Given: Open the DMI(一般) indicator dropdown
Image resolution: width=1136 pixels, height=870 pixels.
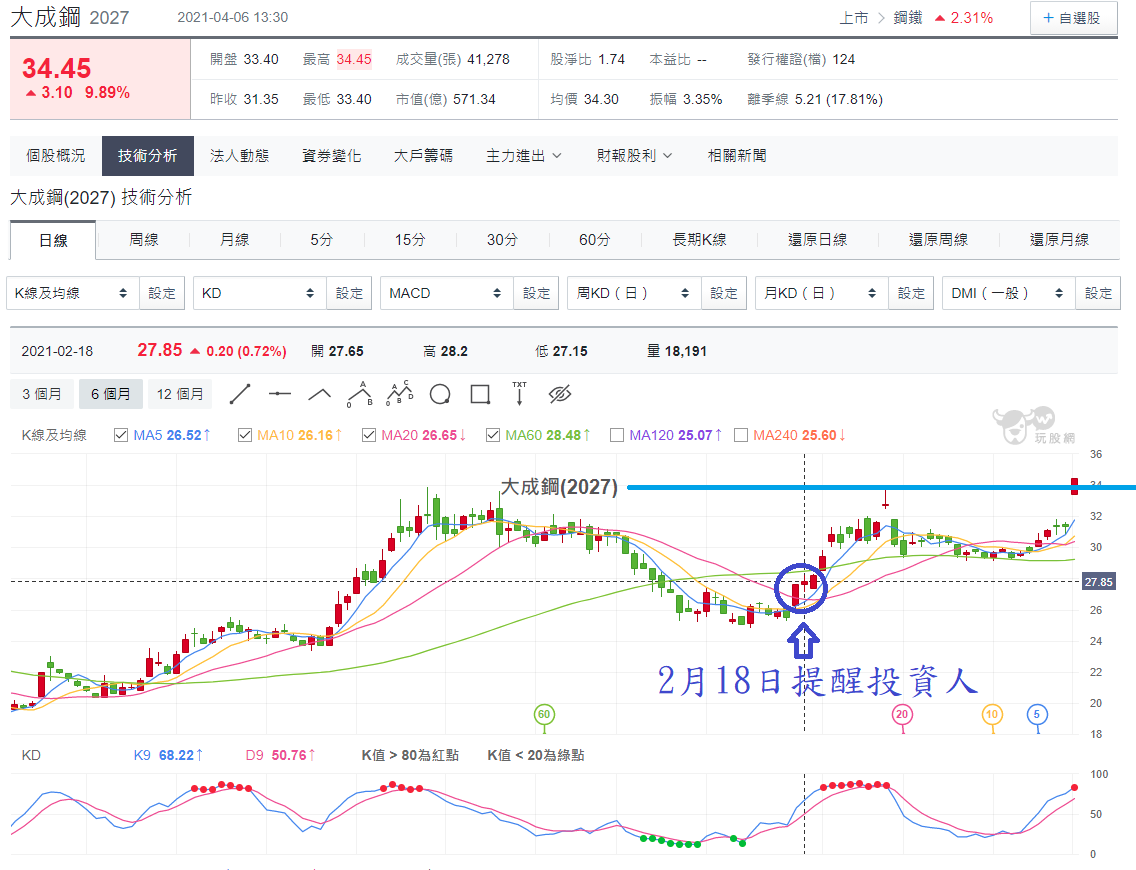Looking at the screenshot, I should pyautogui.click(x=1008, y=293).
